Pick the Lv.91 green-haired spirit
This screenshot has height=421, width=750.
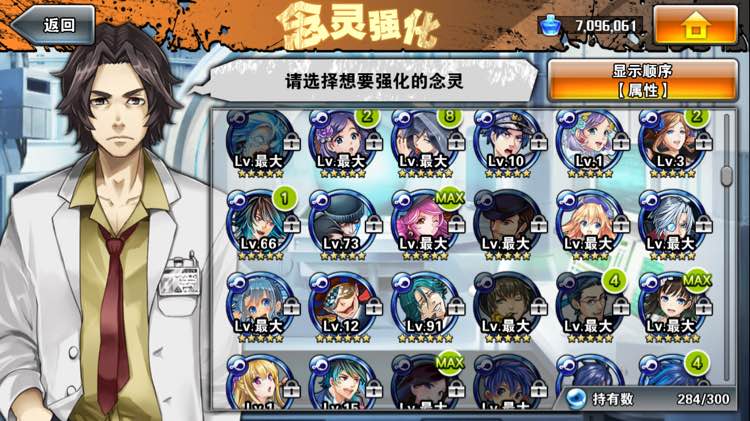425,307
